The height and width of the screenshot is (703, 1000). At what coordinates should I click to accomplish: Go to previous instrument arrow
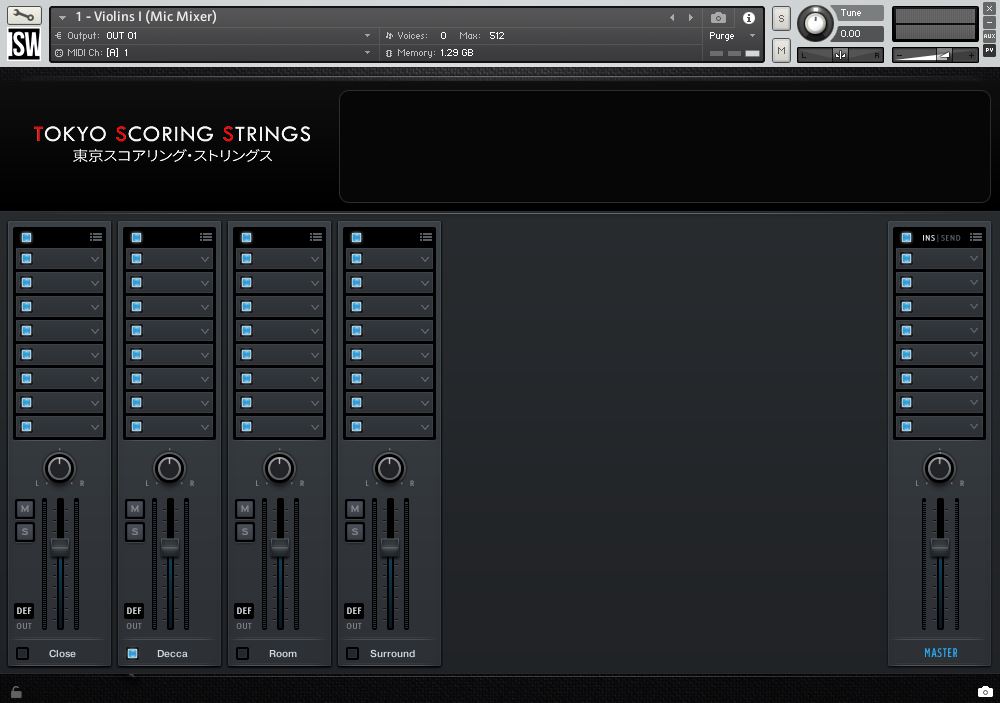point(672,17)
